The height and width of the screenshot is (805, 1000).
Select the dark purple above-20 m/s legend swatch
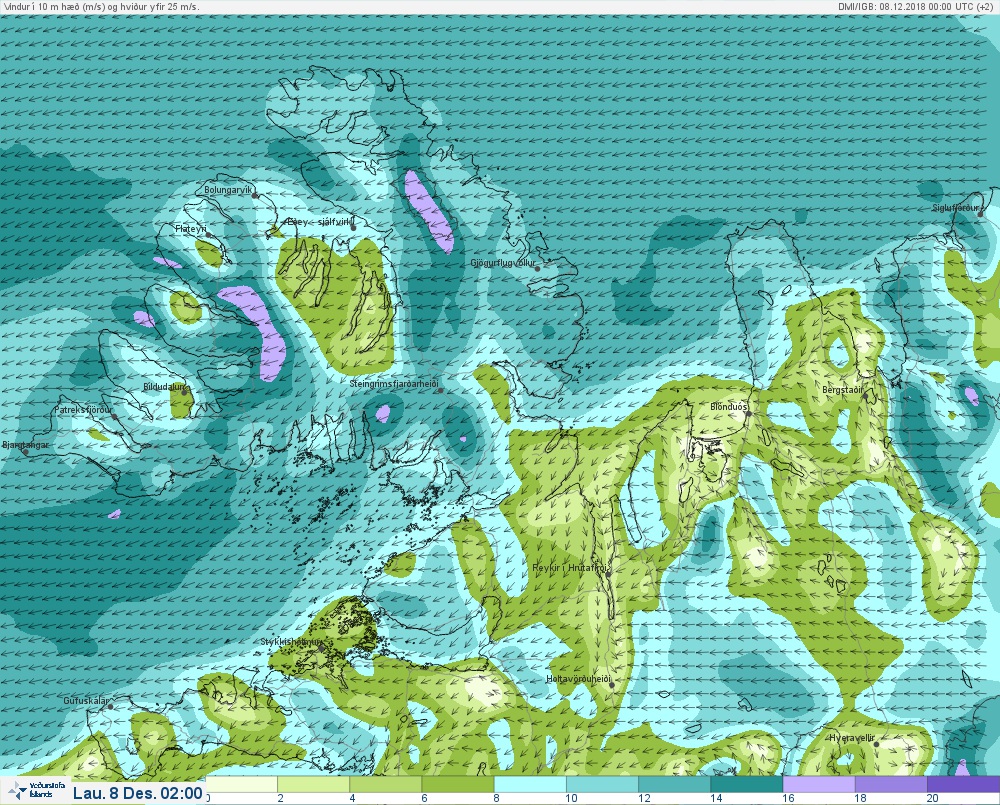(x=963, y=784)
